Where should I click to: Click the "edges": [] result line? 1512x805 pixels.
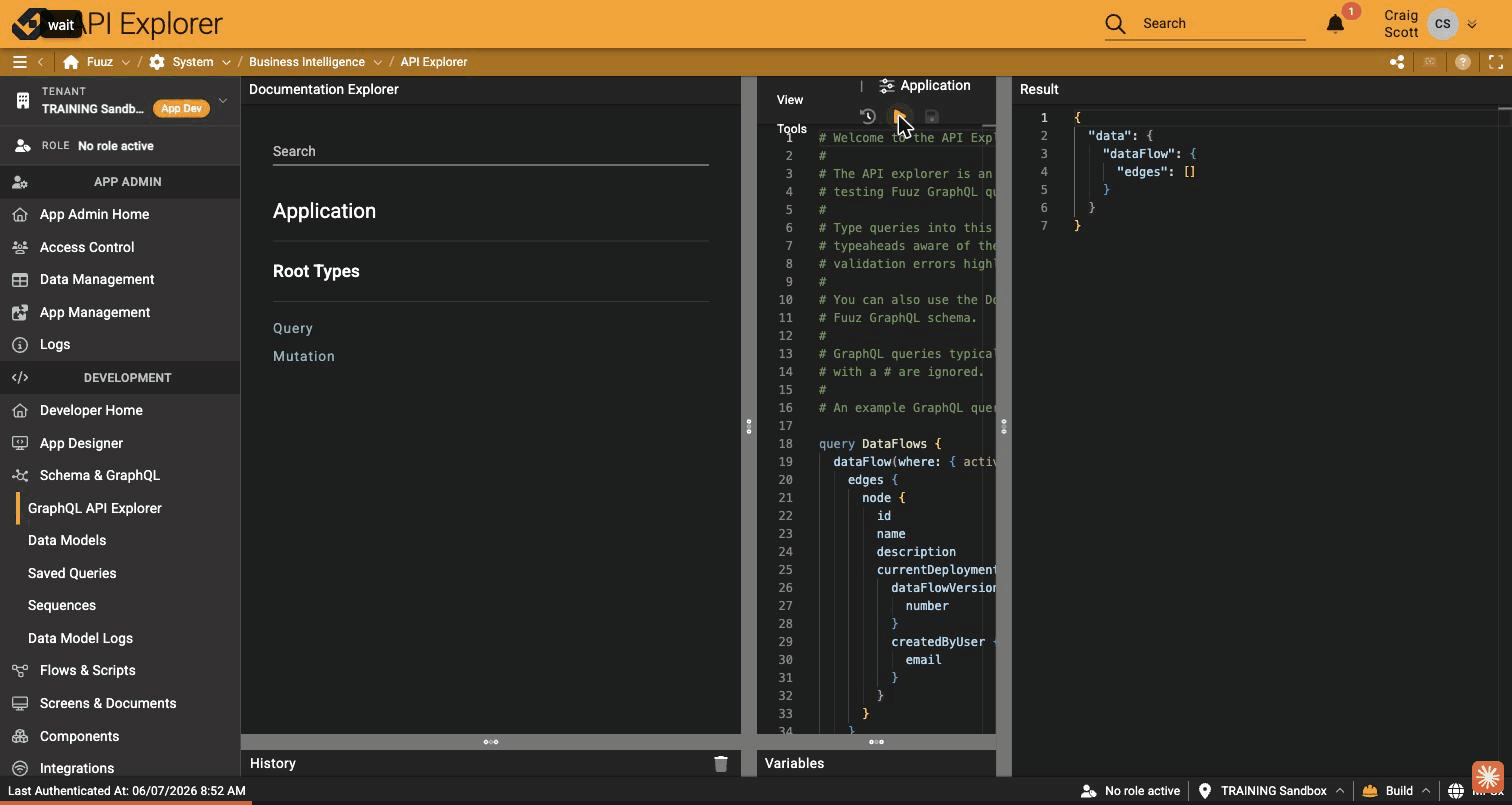pos(1156,172)
